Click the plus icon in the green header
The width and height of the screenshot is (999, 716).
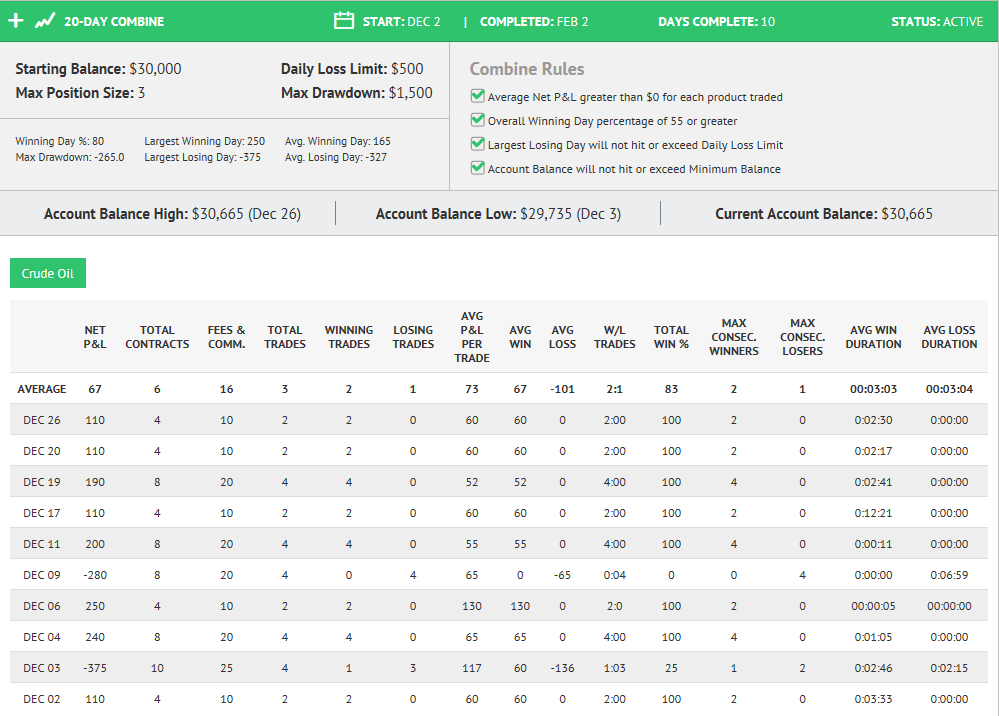point(16,21)
